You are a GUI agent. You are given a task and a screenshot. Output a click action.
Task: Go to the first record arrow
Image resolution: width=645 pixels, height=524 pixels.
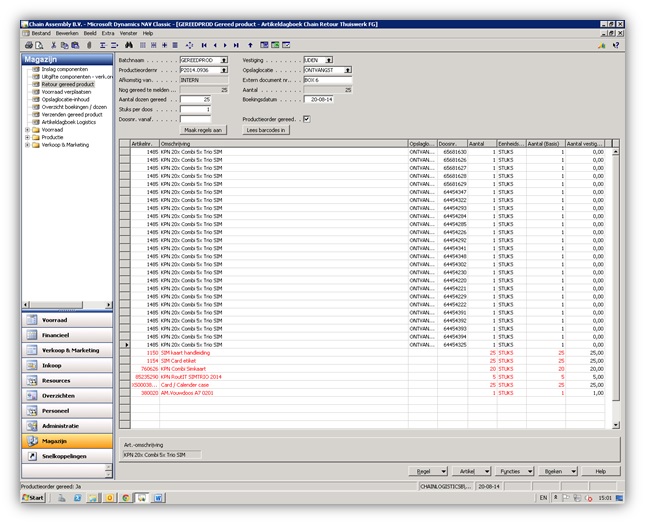pyautogui.click(x=204, y=45)
